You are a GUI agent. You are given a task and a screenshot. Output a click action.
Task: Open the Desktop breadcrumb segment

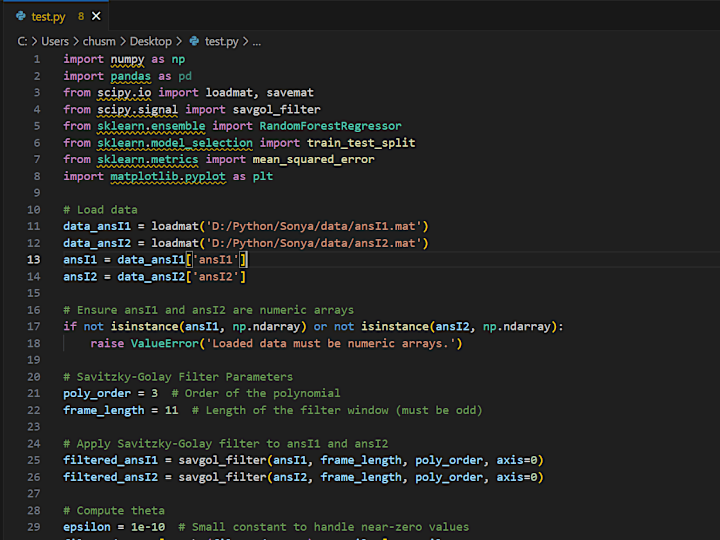coord(151,41)
